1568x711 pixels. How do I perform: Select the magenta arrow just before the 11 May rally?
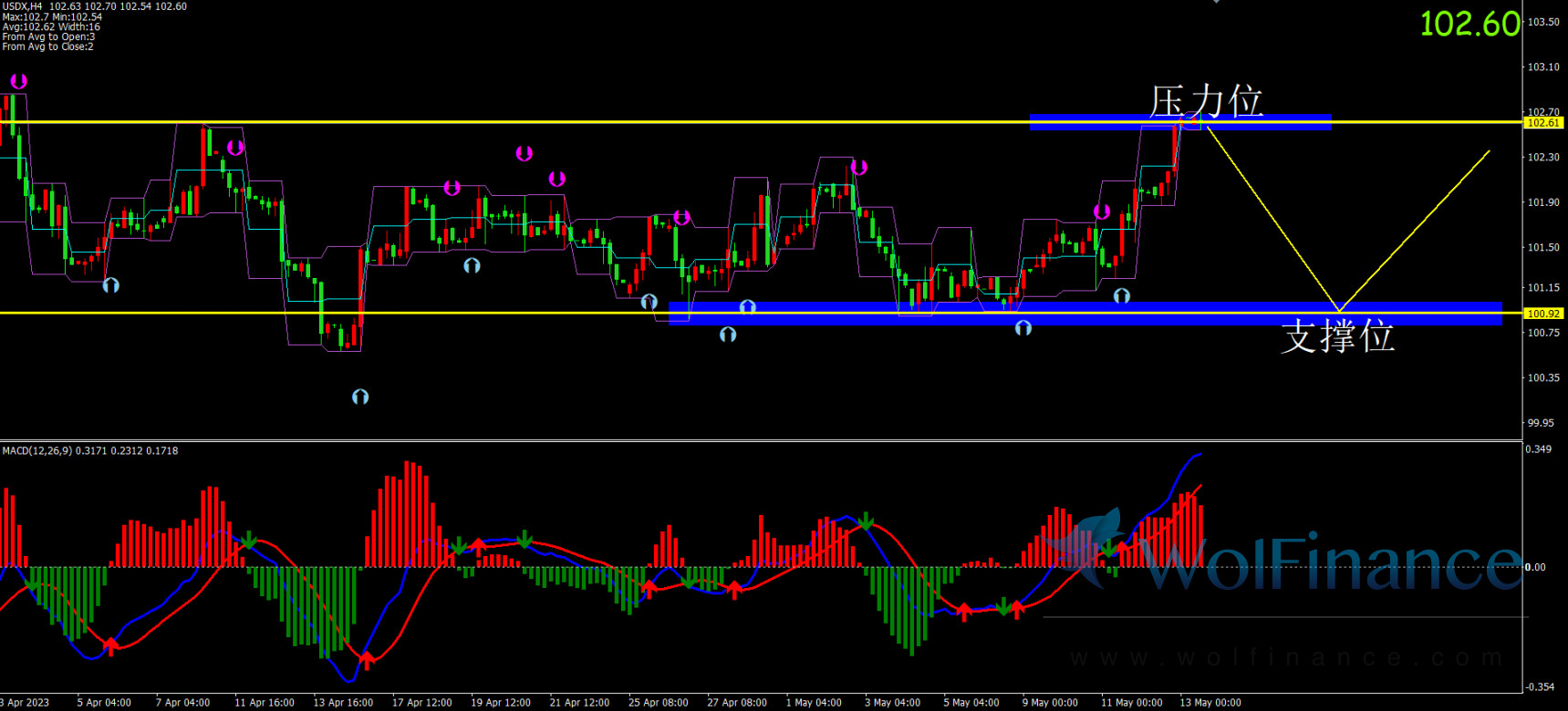pyautogui.click(x=1102, y=211)
